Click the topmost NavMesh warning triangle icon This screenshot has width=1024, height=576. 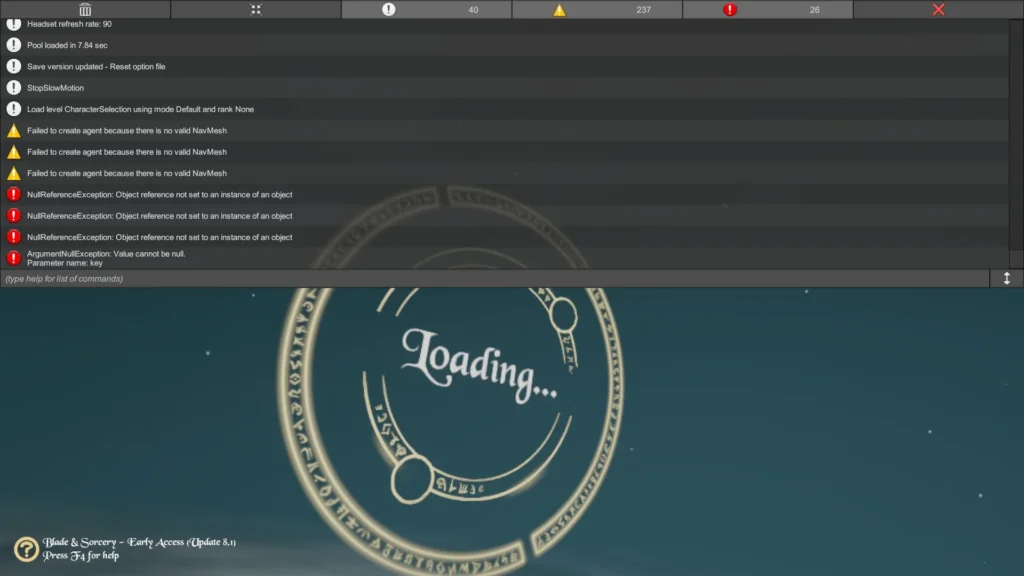[14, 131]
